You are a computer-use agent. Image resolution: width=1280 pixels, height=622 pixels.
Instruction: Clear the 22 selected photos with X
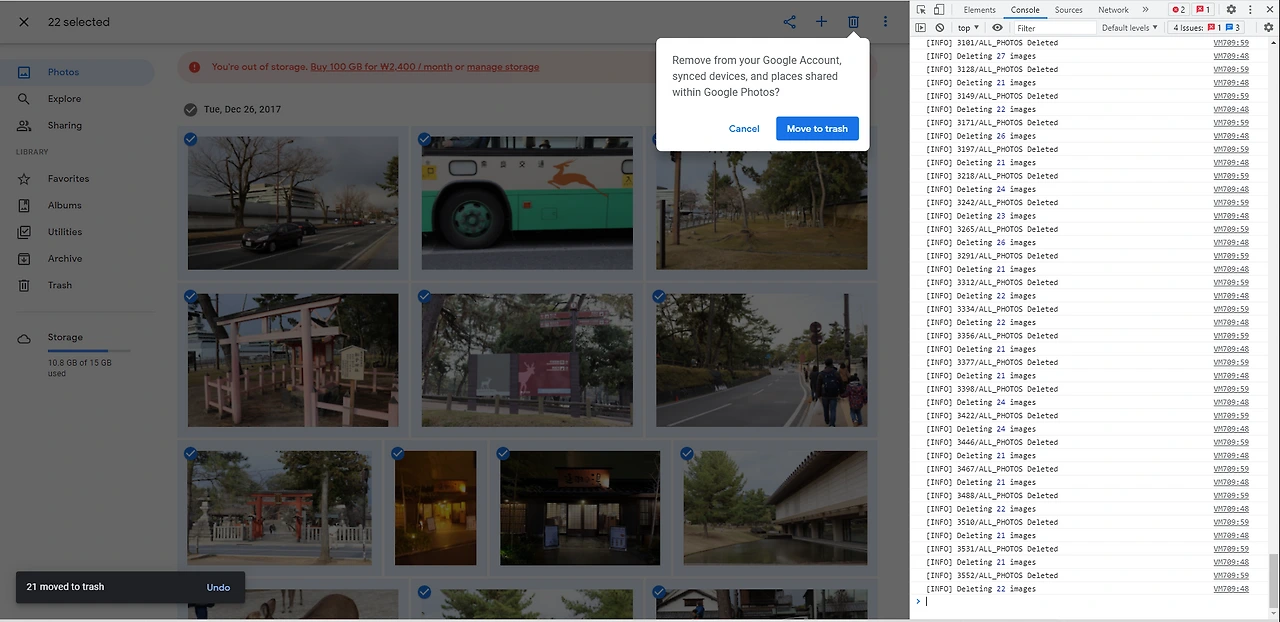pyautogui.click(x=24, y=22)
